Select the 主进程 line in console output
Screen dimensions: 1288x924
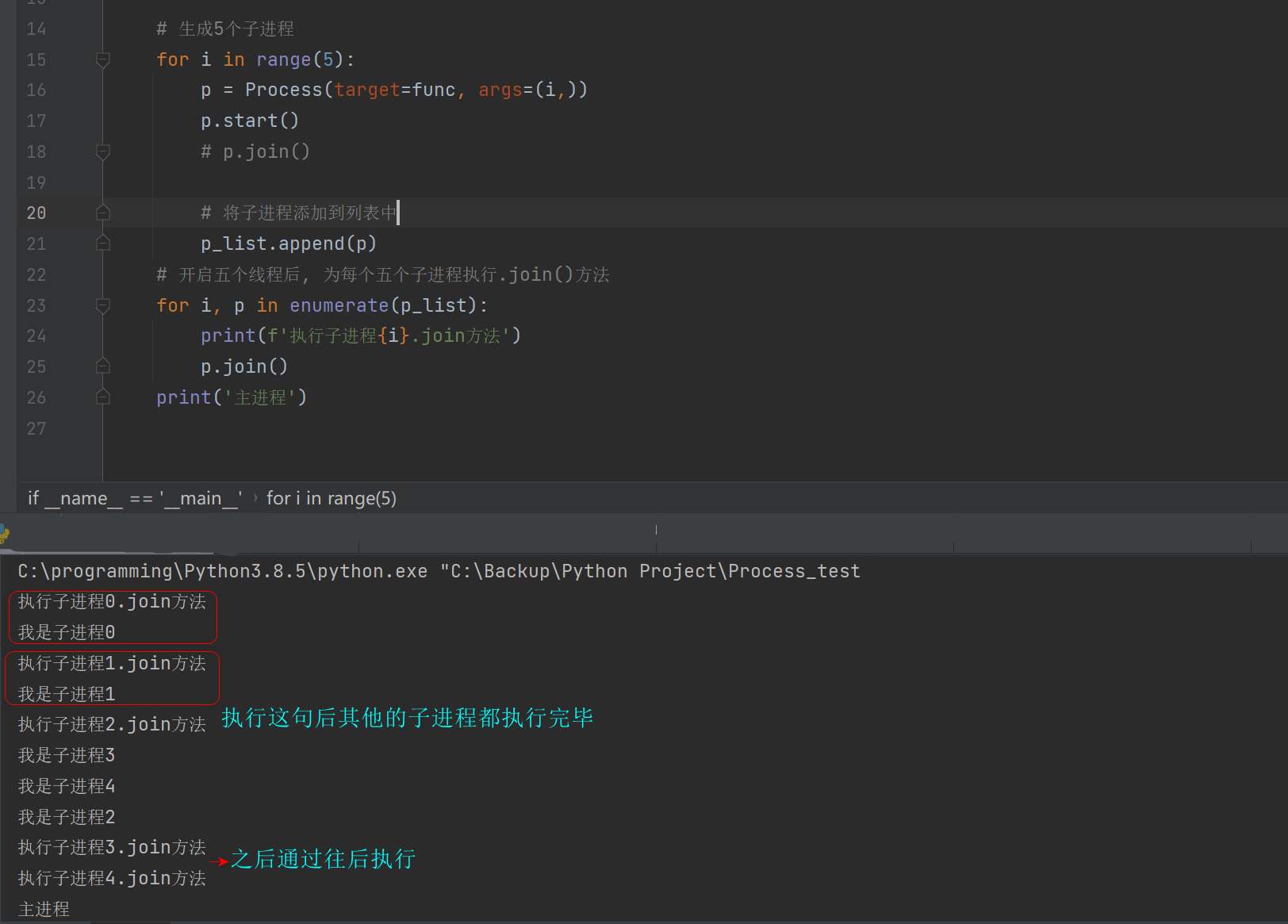[44, 909]
